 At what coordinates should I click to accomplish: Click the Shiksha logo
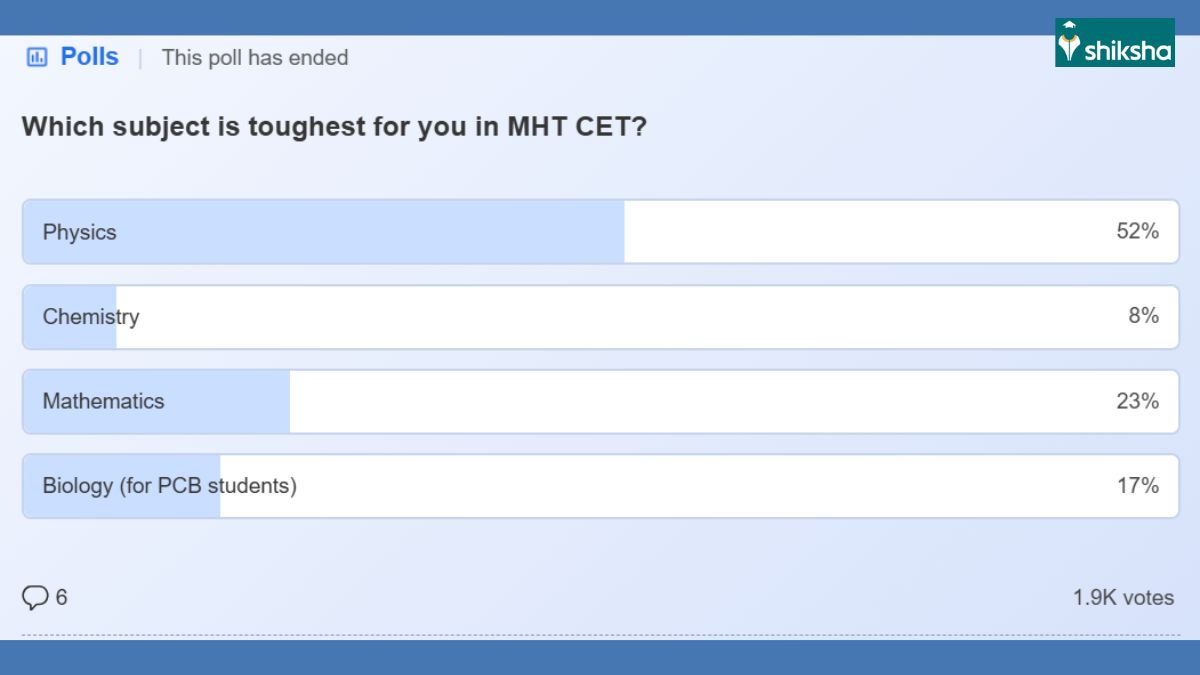1114,43
